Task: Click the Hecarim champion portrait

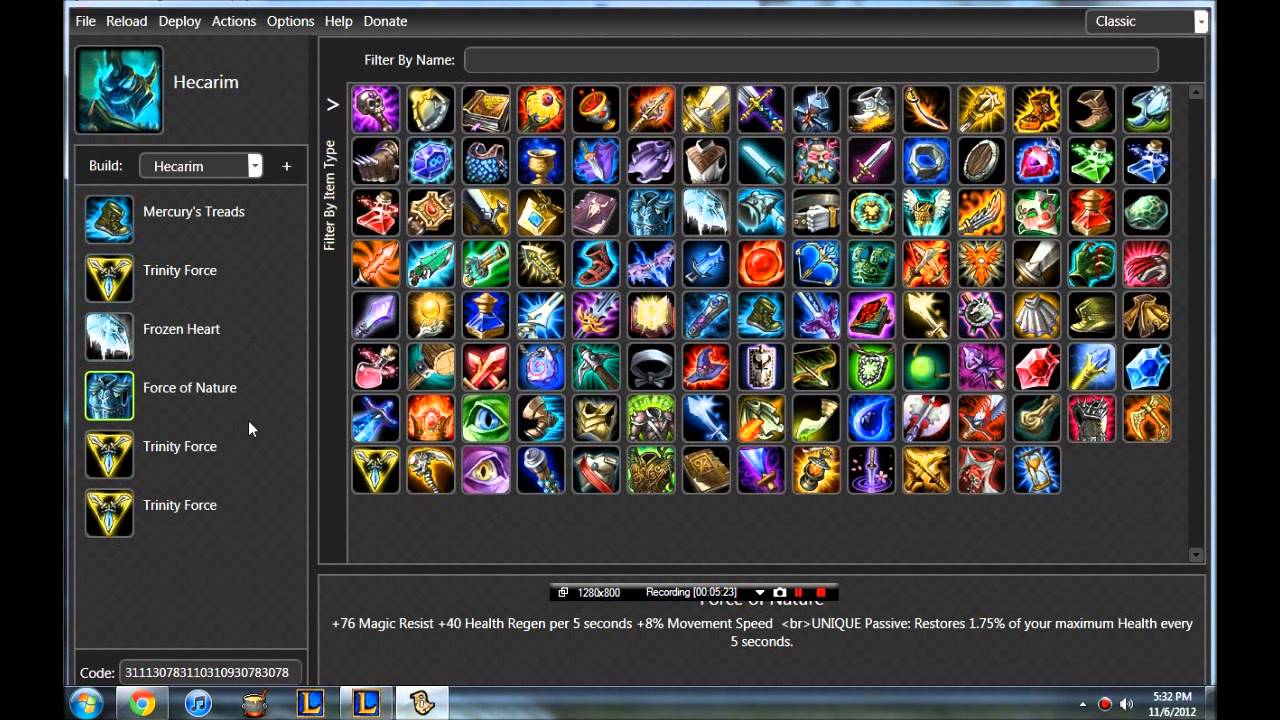Action: [119, 90]
